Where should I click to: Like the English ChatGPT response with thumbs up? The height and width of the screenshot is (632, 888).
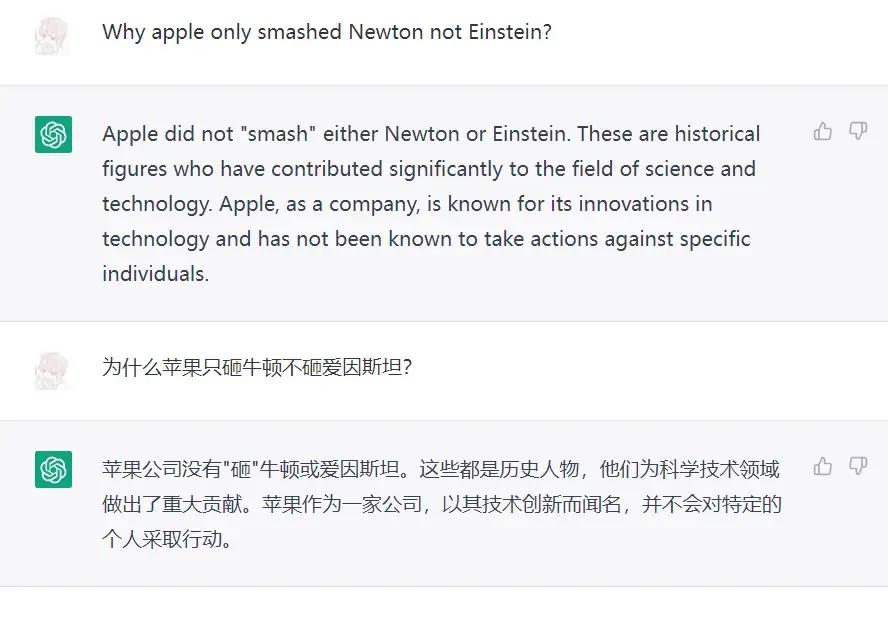pos(822,131)
